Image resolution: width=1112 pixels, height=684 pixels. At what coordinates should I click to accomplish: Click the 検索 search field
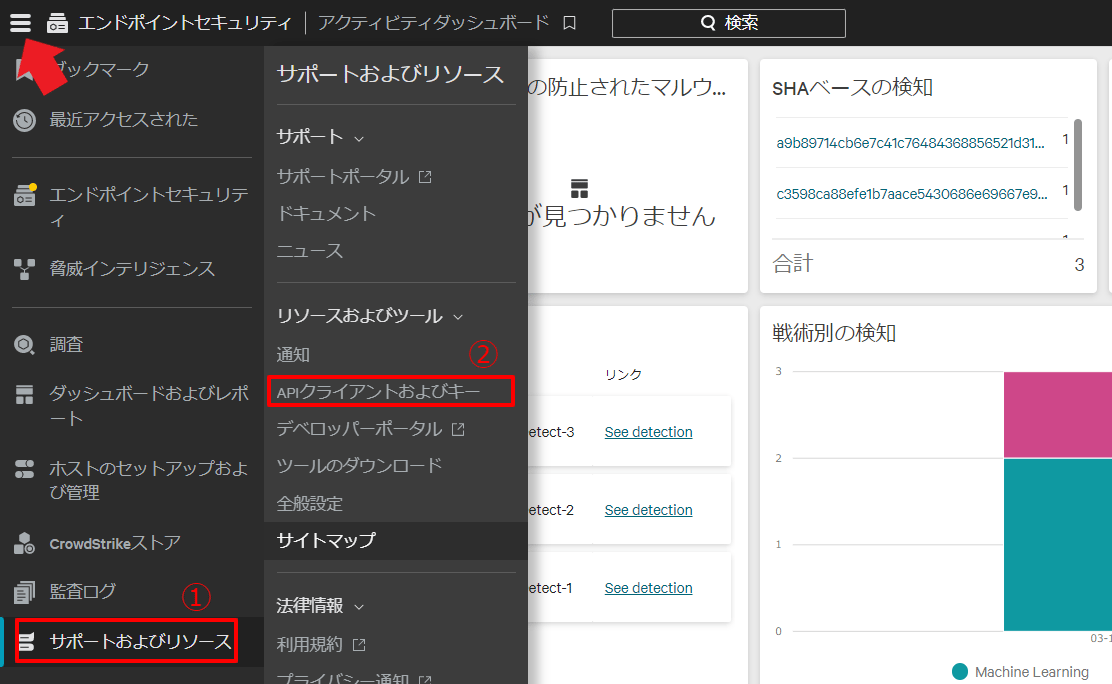click(x=728, y=23)
